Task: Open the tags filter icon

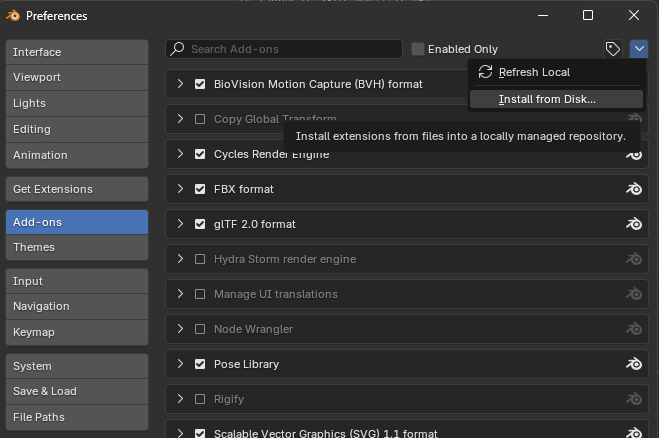Action: tap(613, 49)
